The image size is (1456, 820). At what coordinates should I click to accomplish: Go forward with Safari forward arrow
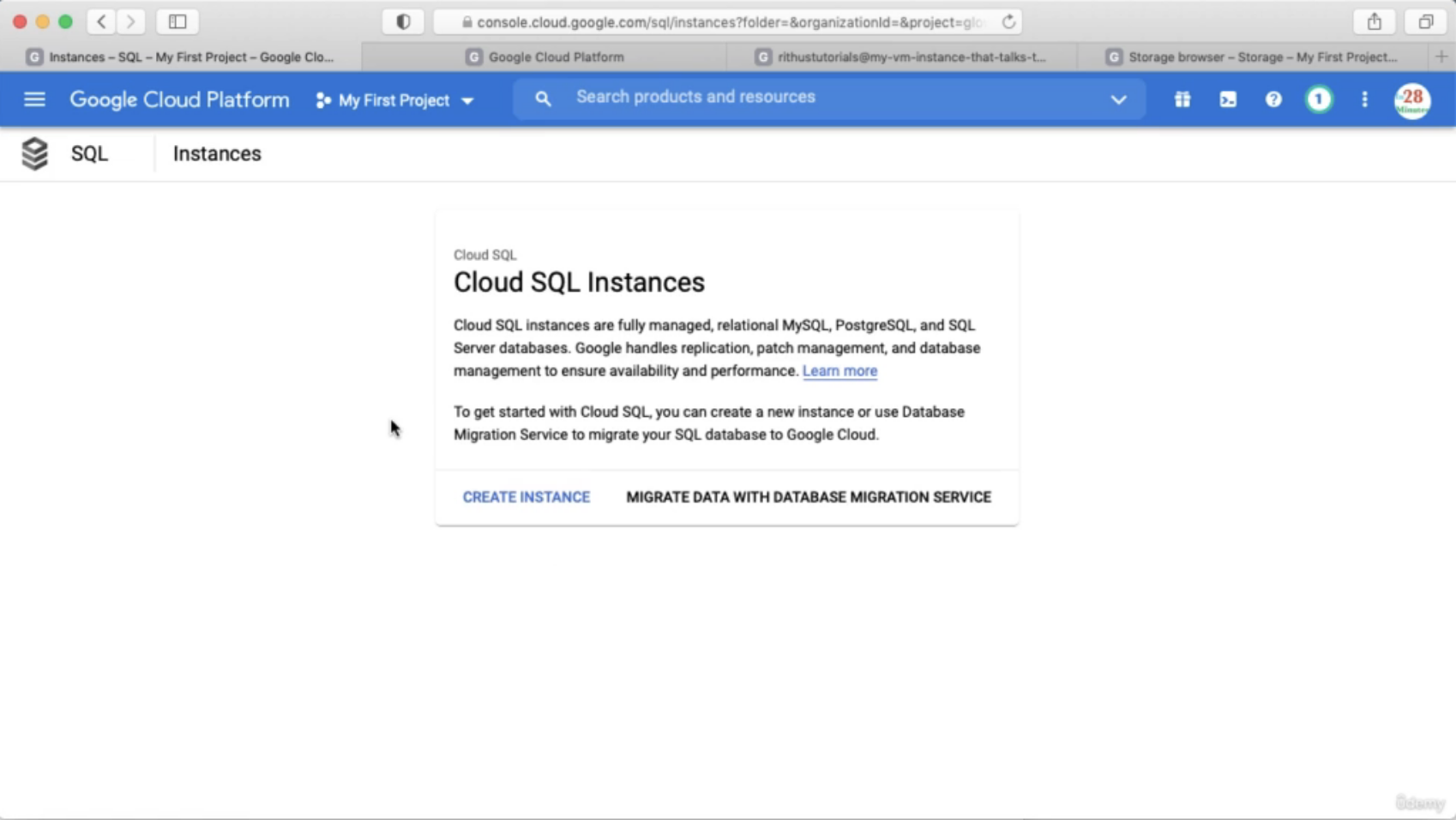130,21
